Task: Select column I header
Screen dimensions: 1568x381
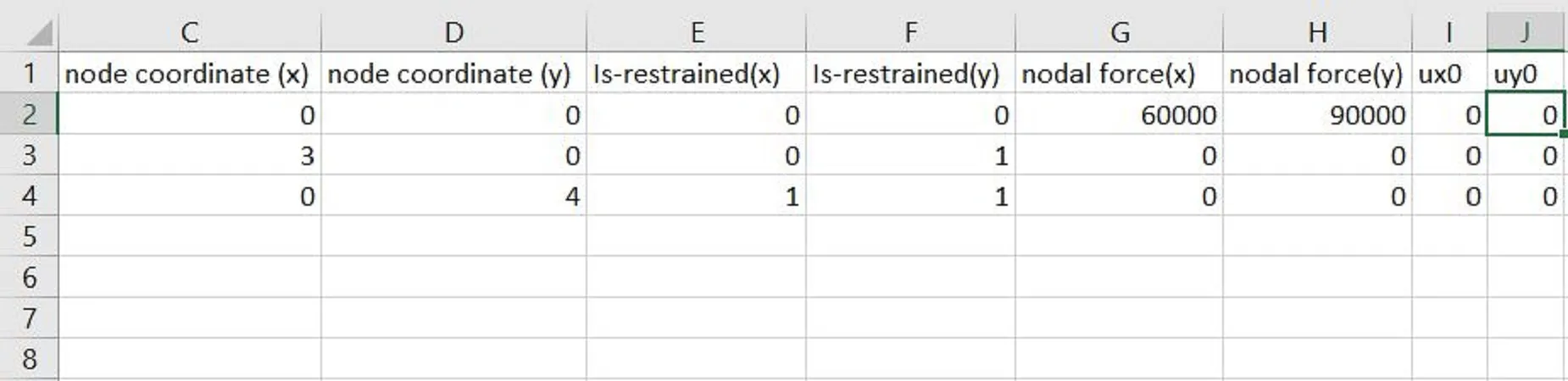Action: [x=1449, y=33]
